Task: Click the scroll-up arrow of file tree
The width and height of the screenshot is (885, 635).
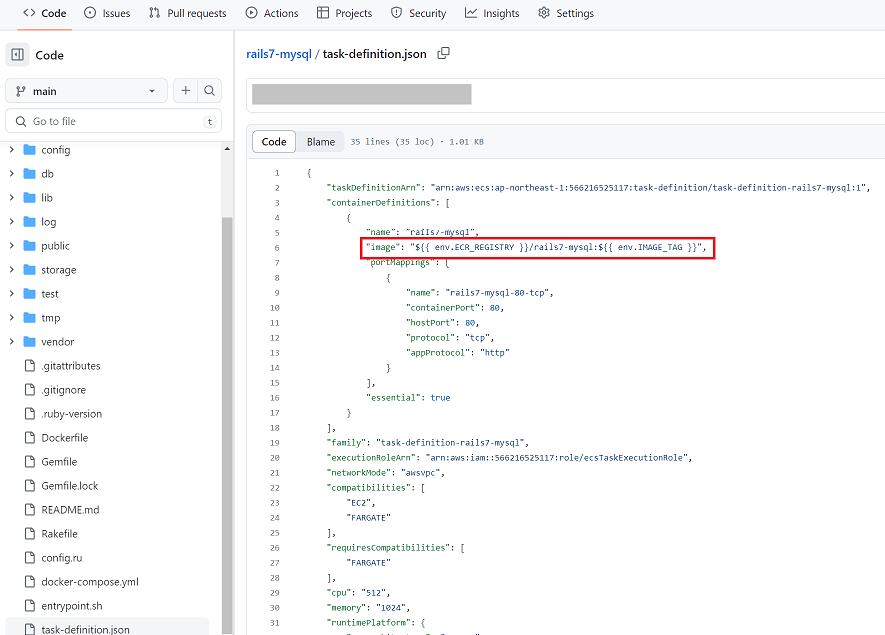Action: coord(227,149)
